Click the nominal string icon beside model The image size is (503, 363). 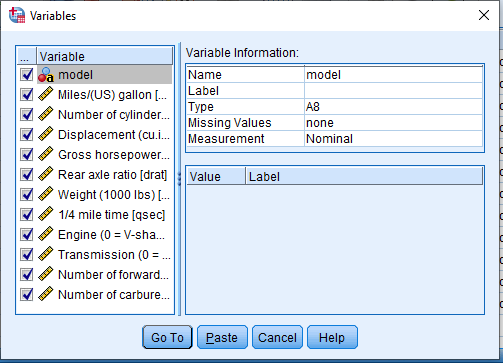click(x=46, y=75)
